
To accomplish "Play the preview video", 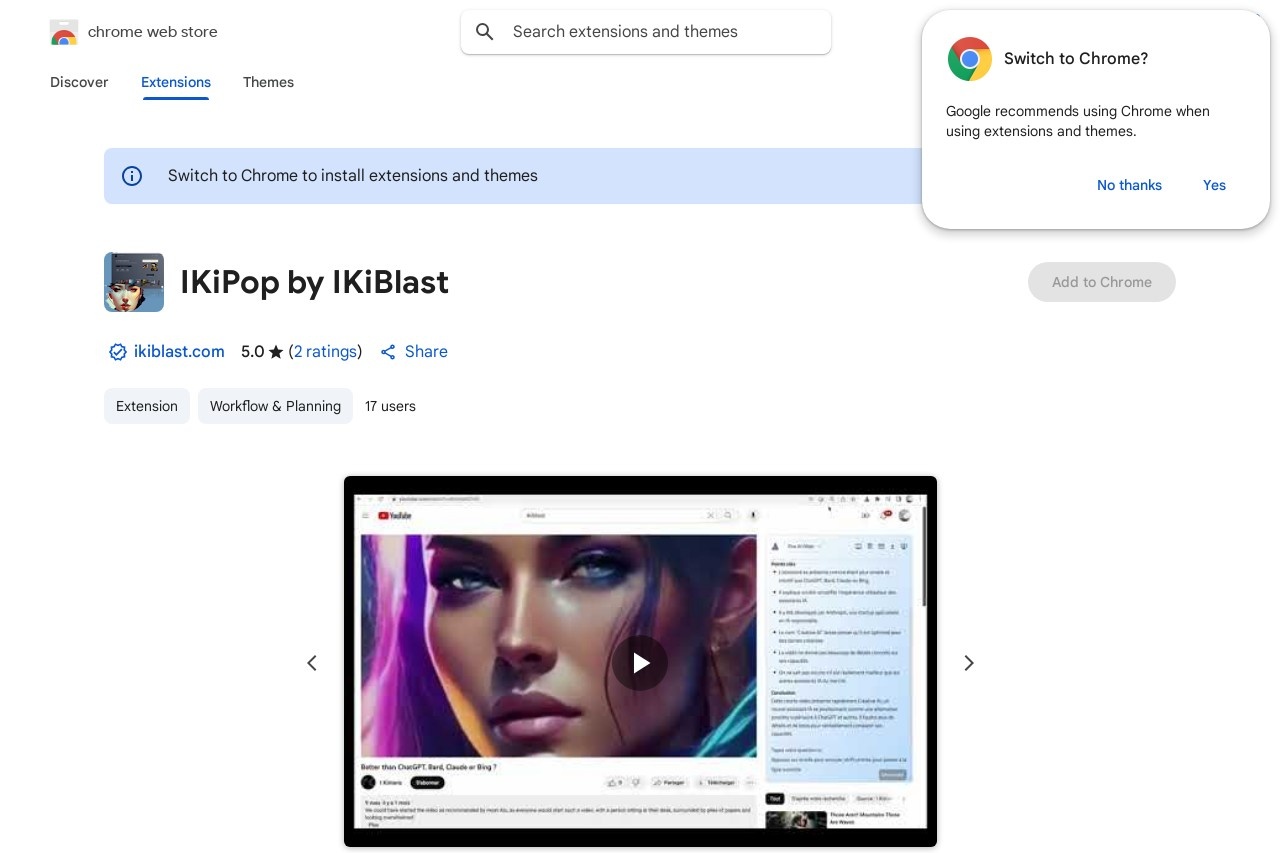I will pos(640,662).
